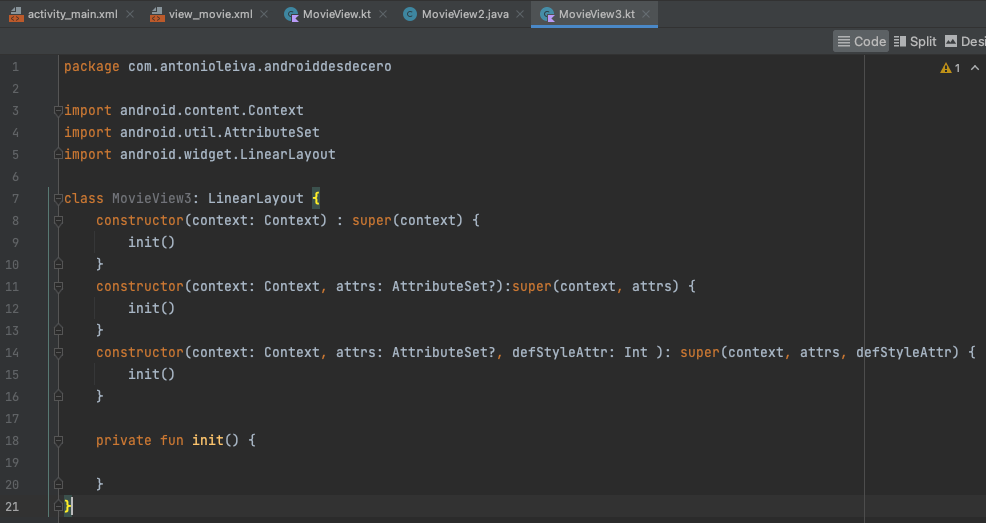Fold the second constructor at line 11
986x523 pixels.
(58, 287)
